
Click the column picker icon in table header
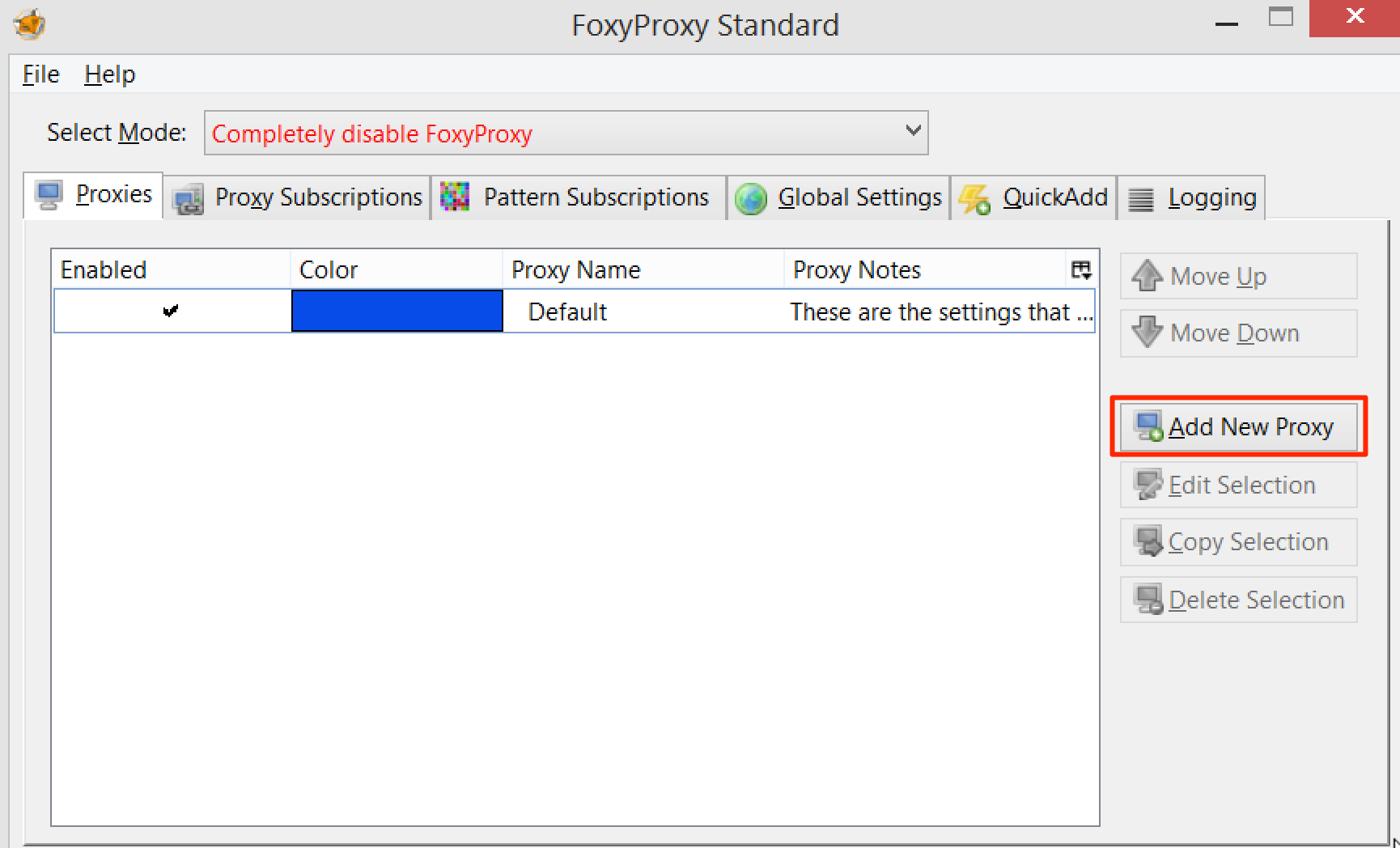tap(1081, 269)
